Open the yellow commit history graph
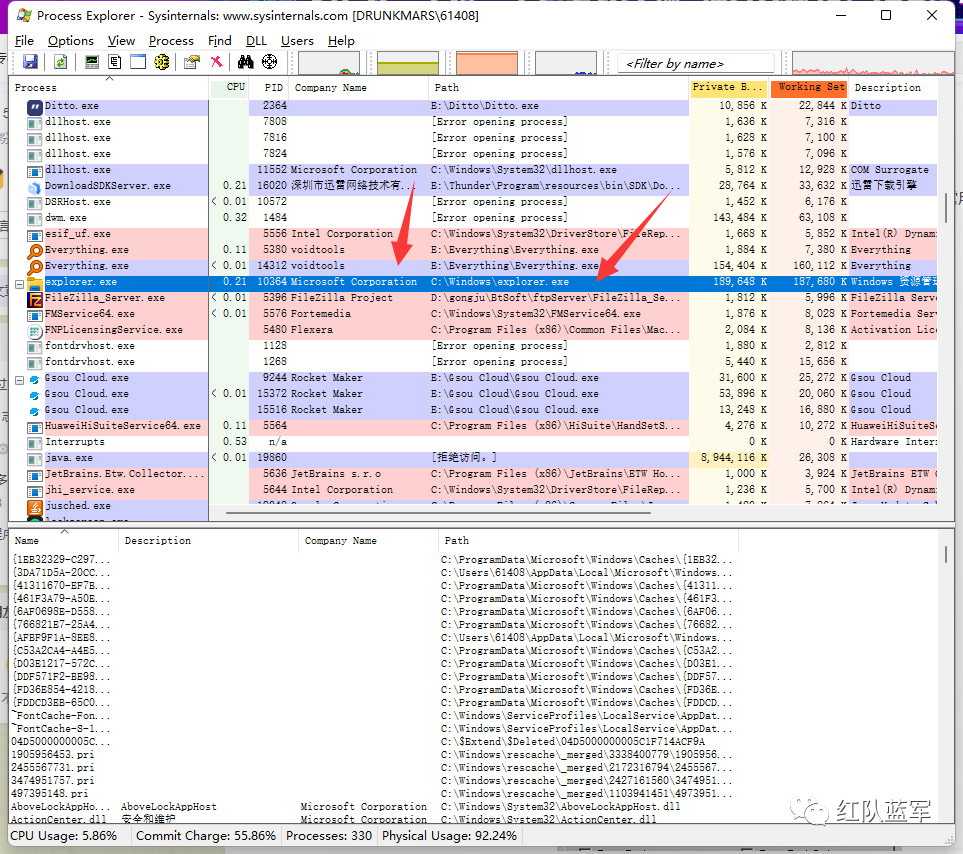This screenshot has width=963, height=854. point(408,63)
